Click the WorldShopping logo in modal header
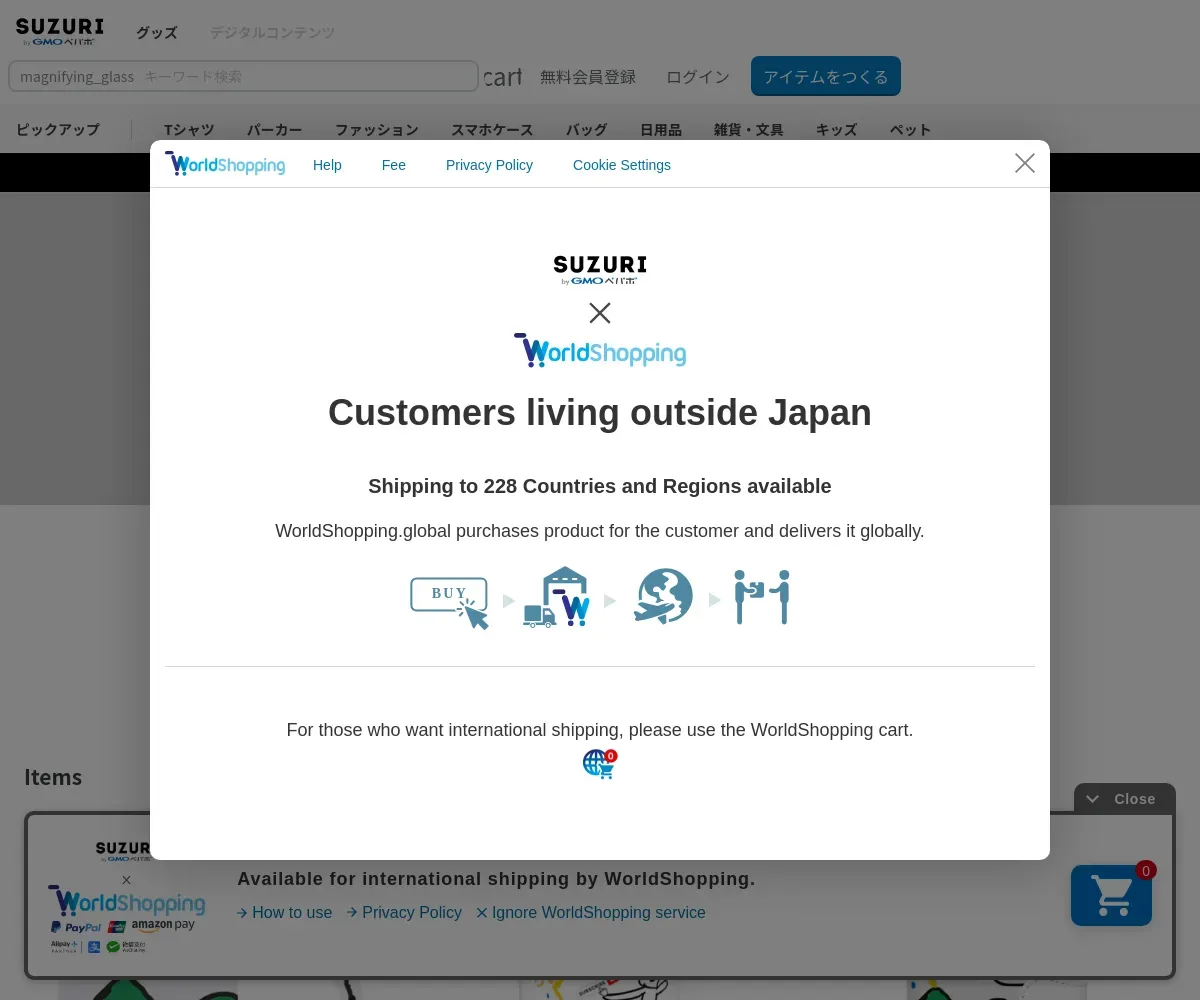Screen dimensions: 1200x1000 click(x=225, y=164)
